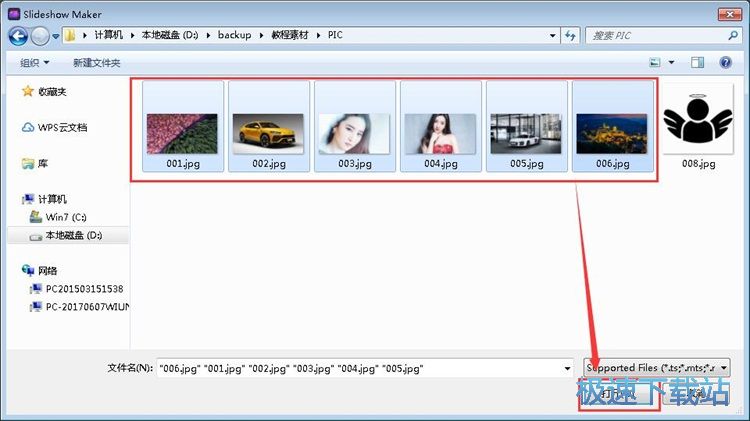
Task: Click the 005.jpg white car thumbnail
Action: pos(526,134)
